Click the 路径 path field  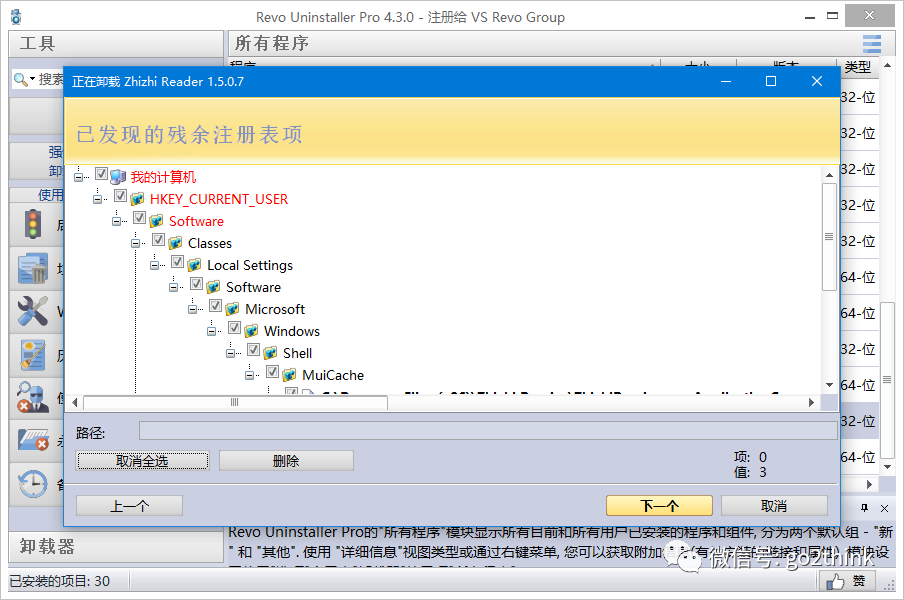coord(488,431)
